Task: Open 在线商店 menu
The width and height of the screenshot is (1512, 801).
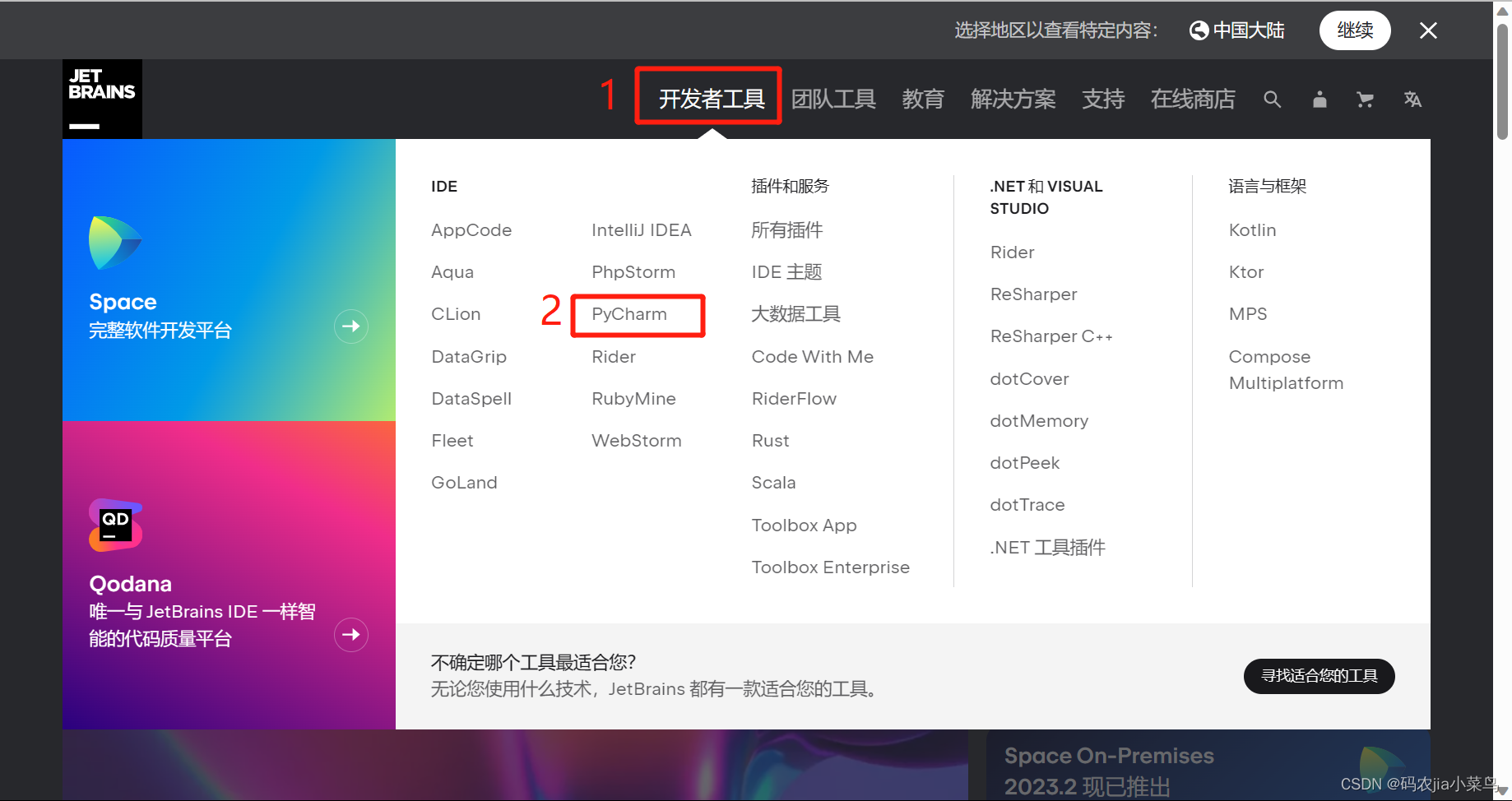Action: (1193, 100)
